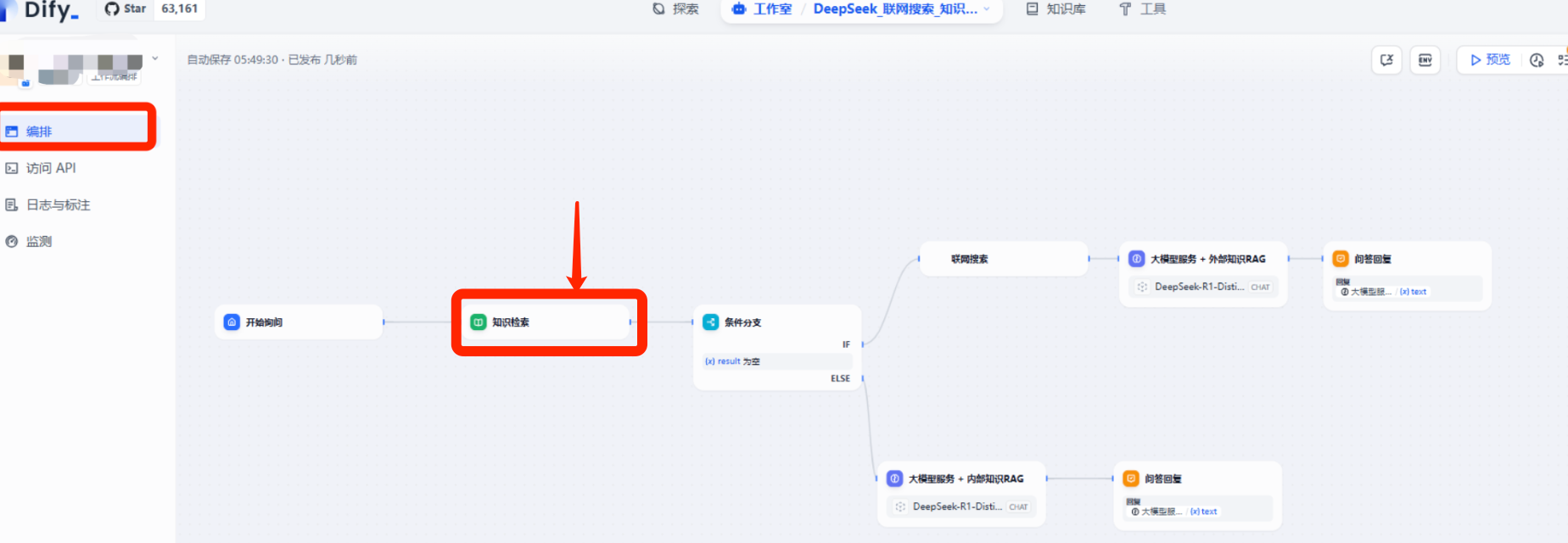Click the Dify logo

coord(41,9)
